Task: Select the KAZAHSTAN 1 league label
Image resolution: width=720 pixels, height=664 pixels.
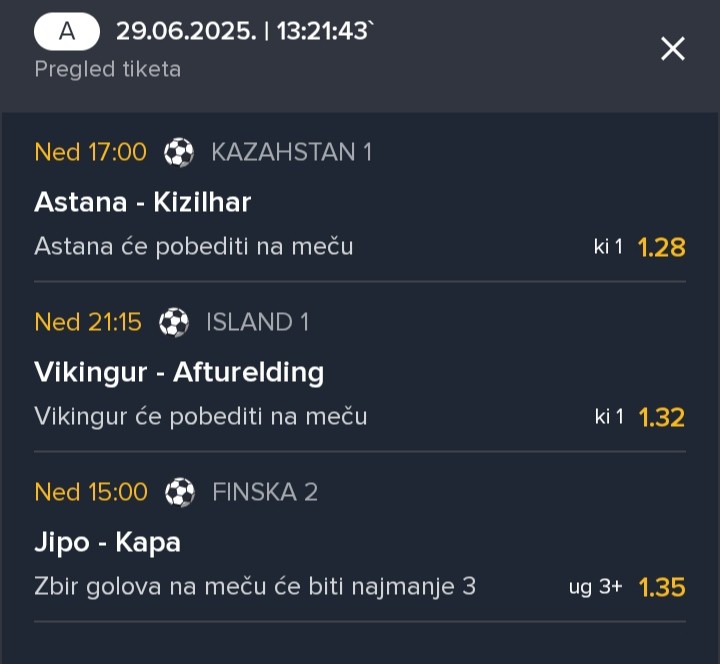Action: (x=292, y=152)
